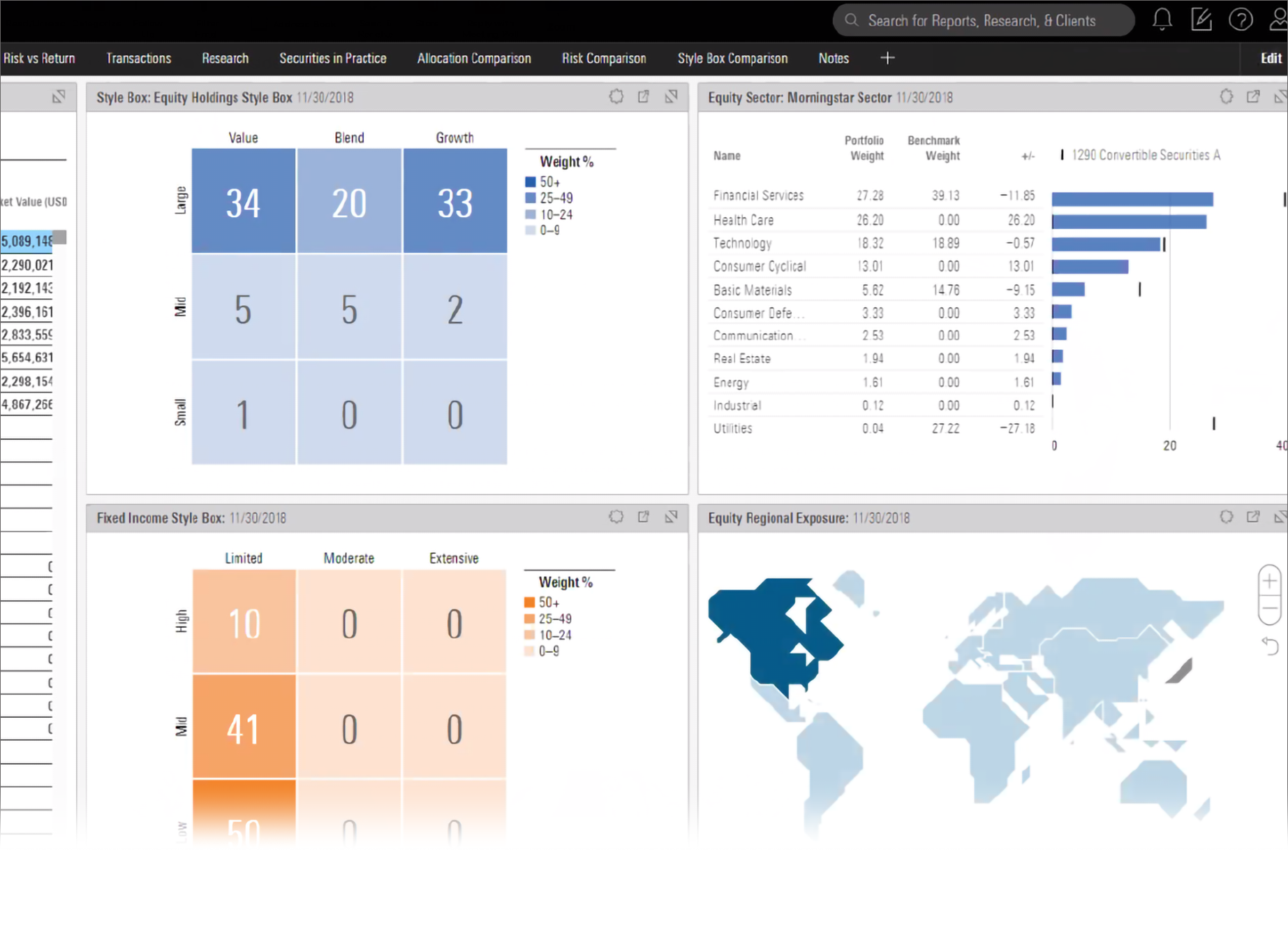This screenshot has height=928, width=1288.
Task: Open the notifications bell
Action: coord(1162,20)
